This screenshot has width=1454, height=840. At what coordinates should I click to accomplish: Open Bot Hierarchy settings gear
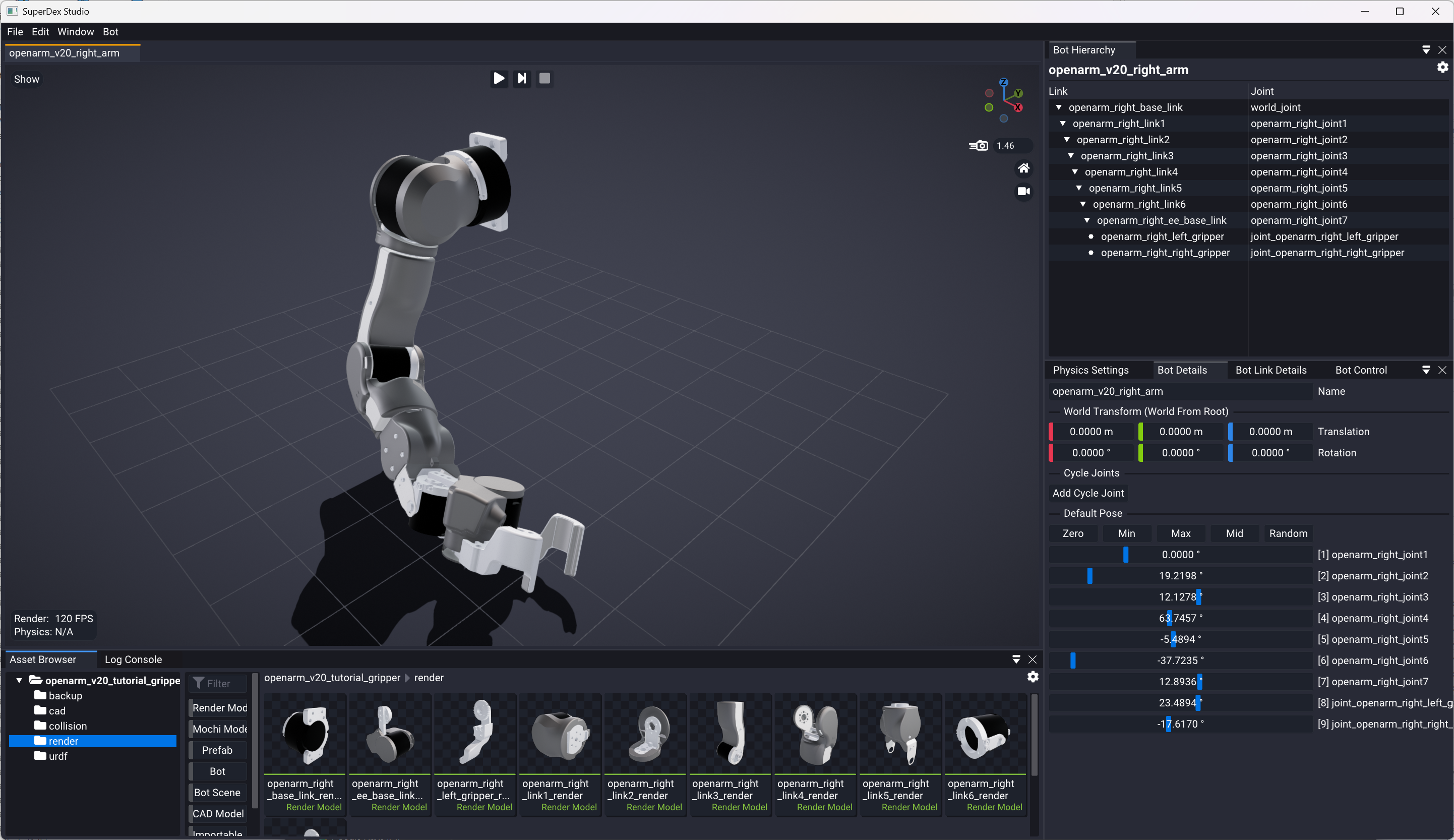coord(1442,68)
